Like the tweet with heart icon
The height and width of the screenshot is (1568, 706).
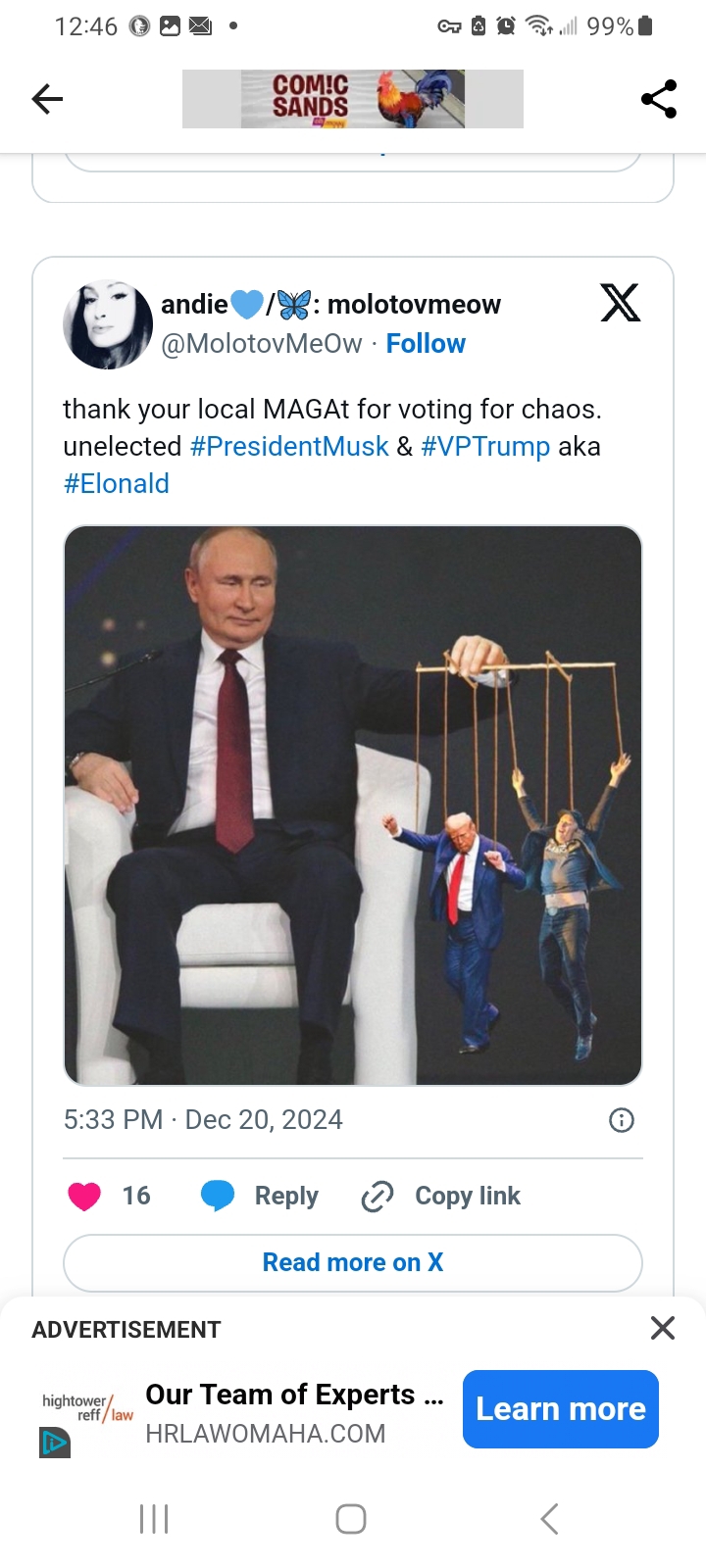[84, 1197]
